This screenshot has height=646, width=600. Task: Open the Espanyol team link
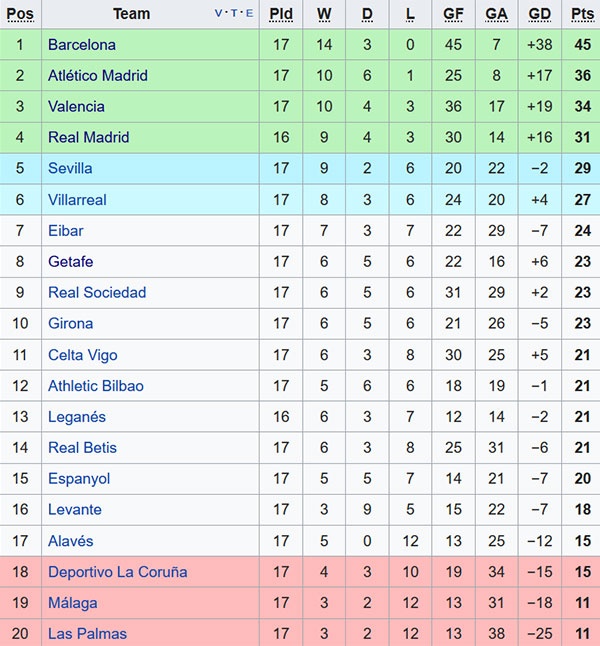[x=79, y=479]
